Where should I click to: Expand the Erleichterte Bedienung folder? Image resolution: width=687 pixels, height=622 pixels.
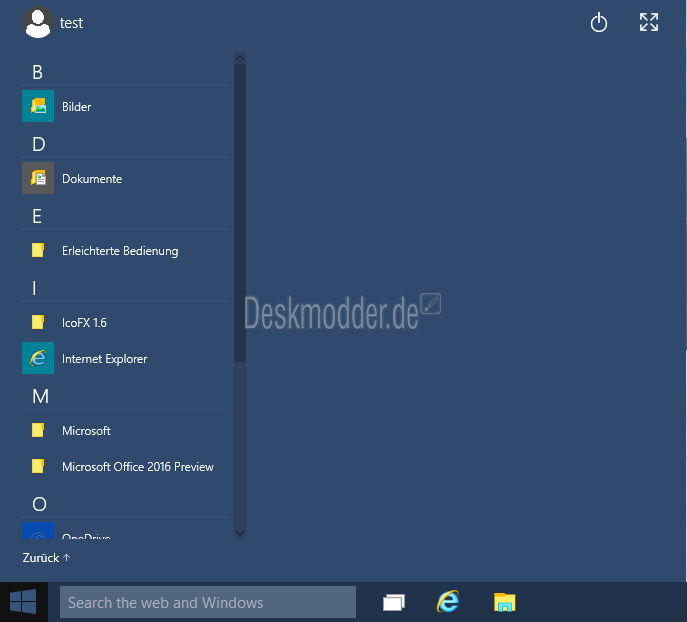120,251
